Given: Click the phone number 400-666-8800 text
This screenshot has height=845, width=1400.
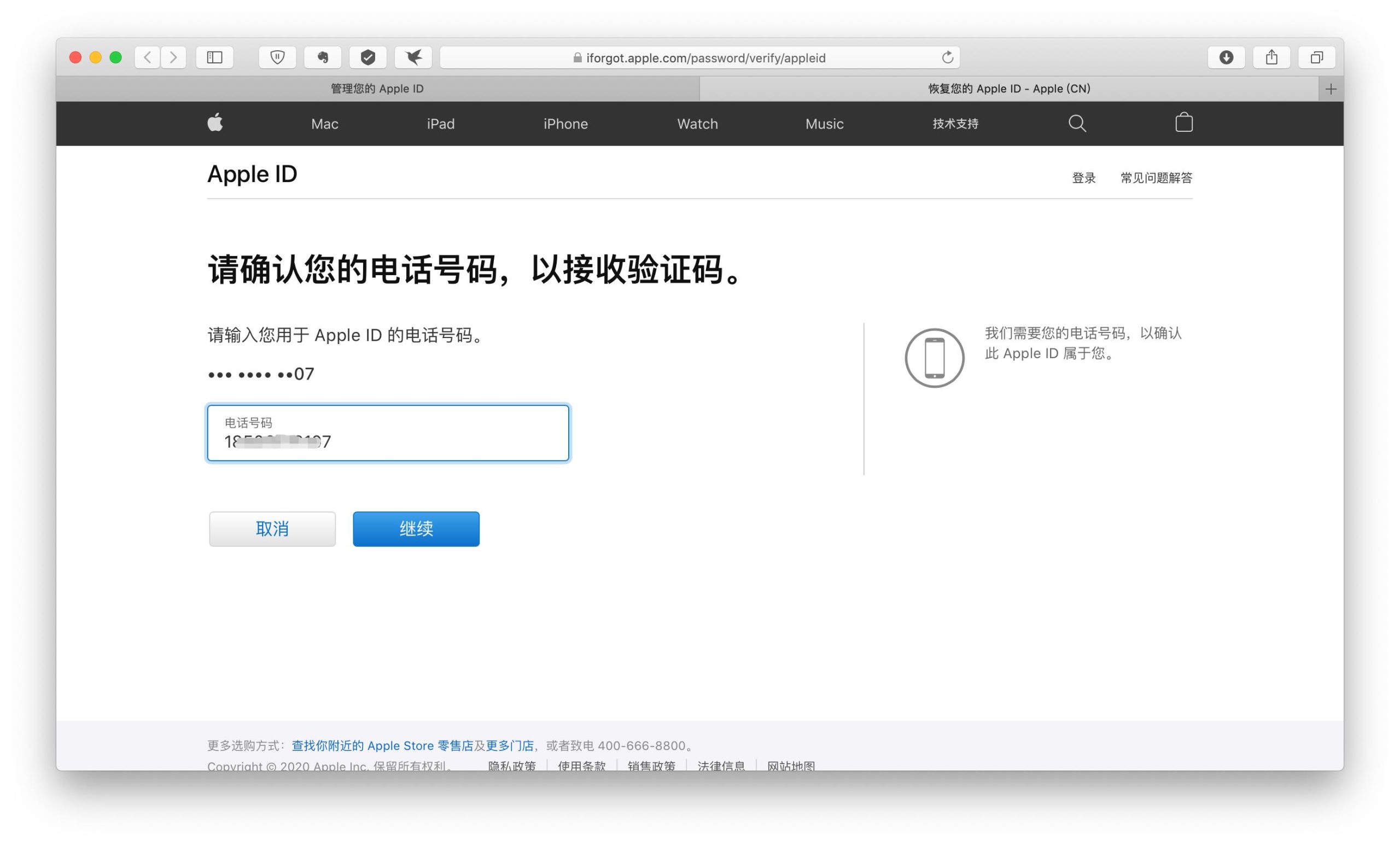Looking at the screenshot, I should pos(641,745).
